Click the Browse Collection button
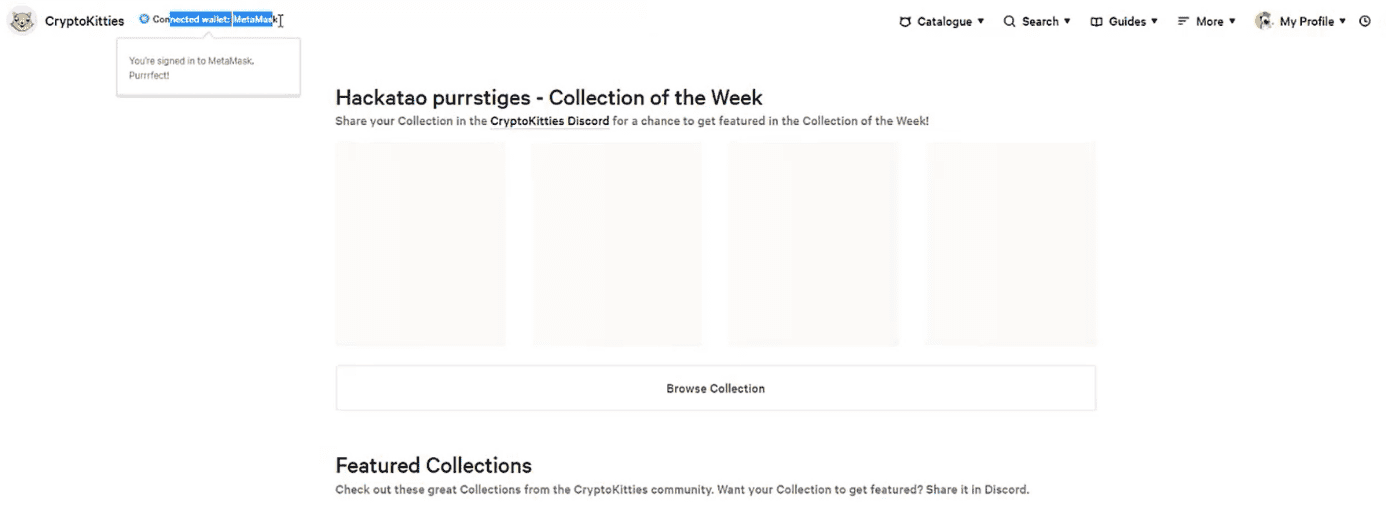1386x519 pixels. tap(716, 388)
